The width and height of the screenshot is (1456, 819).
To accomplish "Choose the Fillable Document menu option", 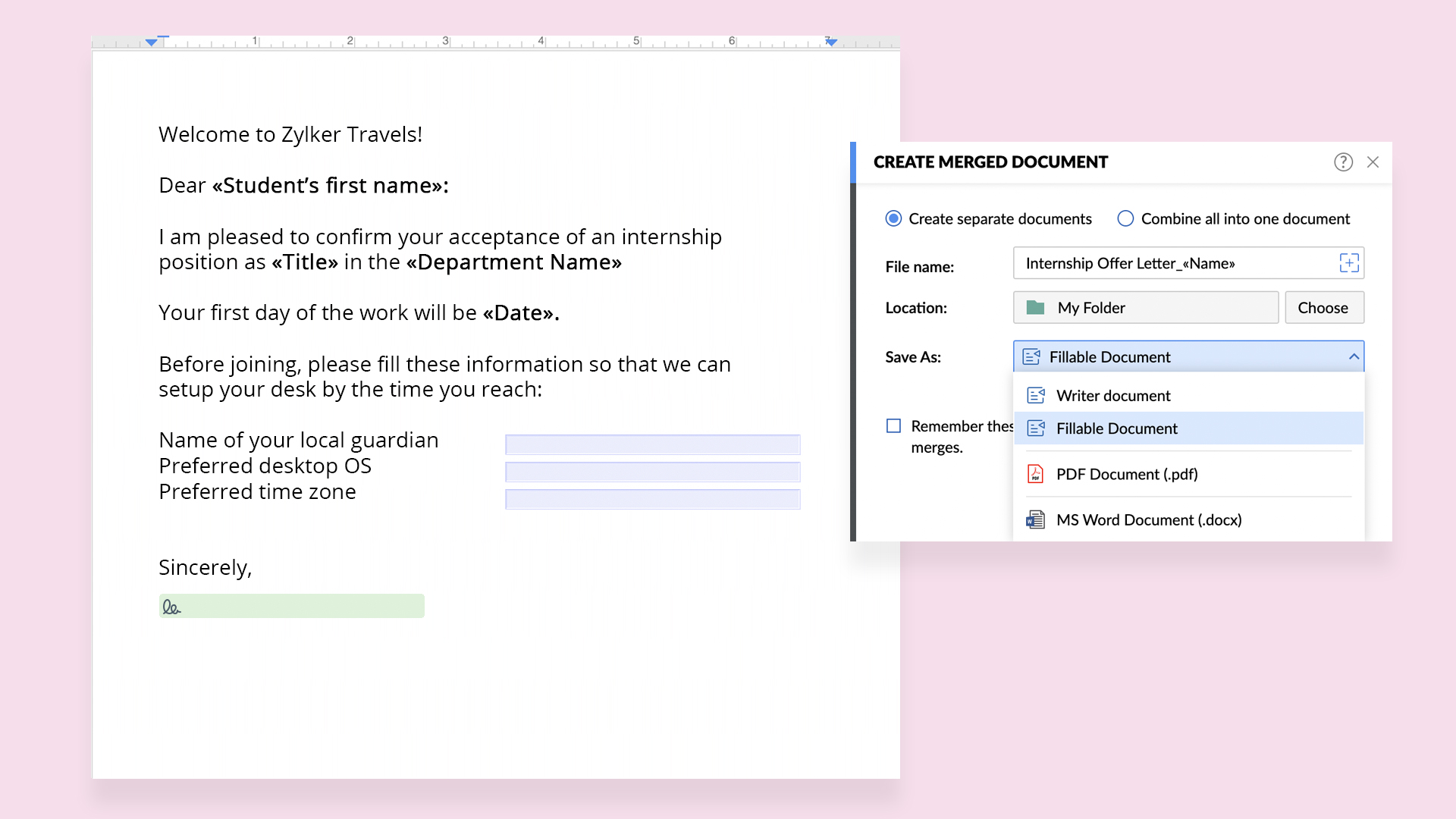I will click(x=1116, y=428).
